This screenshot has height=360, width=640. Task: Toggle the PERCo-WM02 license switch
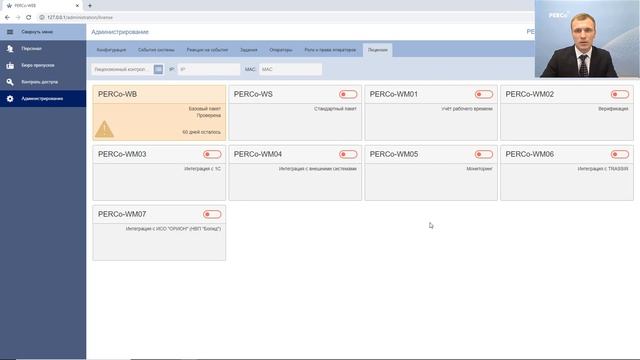click(x=620, y=94)
